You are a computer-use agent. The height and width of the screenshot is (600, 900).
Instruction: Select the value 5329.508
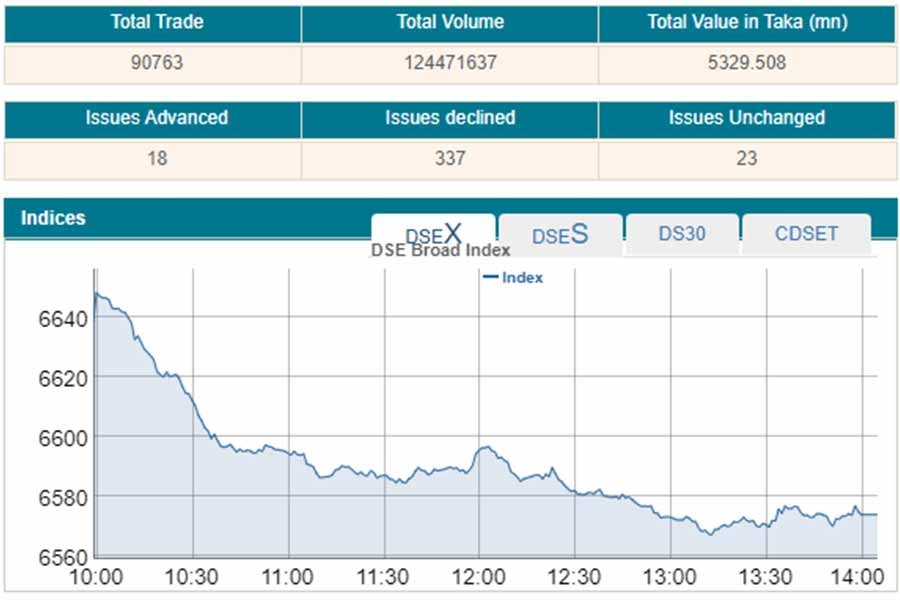click(x=746, y=63)
